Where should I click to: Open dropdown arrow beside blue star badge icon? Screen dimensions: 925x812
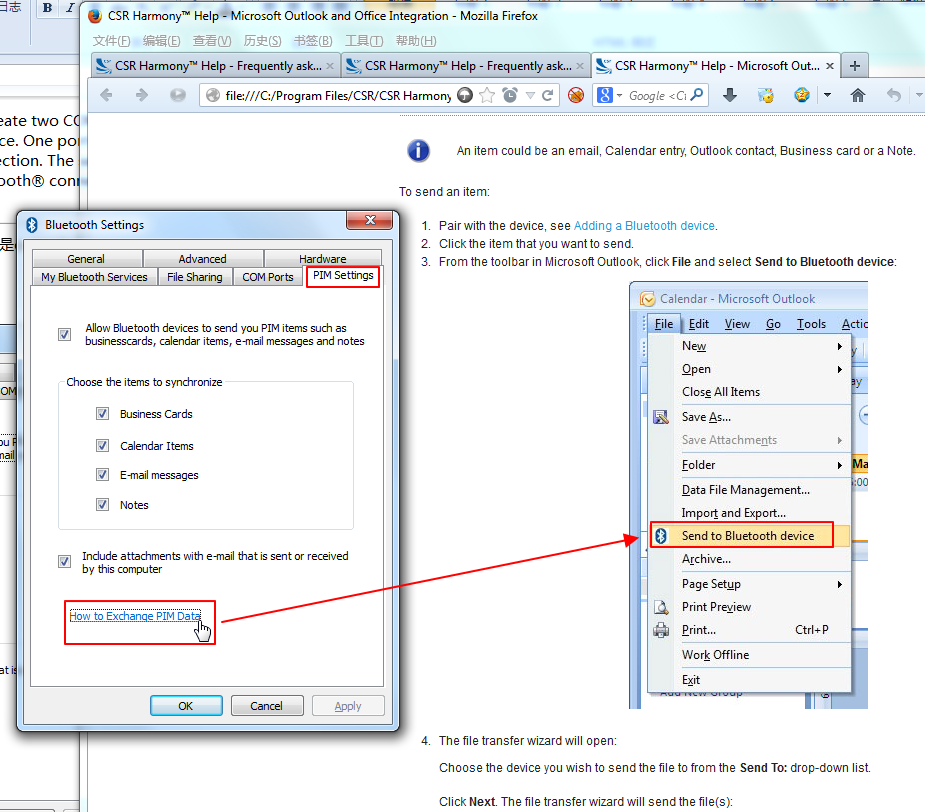click(x=827, y=95)
